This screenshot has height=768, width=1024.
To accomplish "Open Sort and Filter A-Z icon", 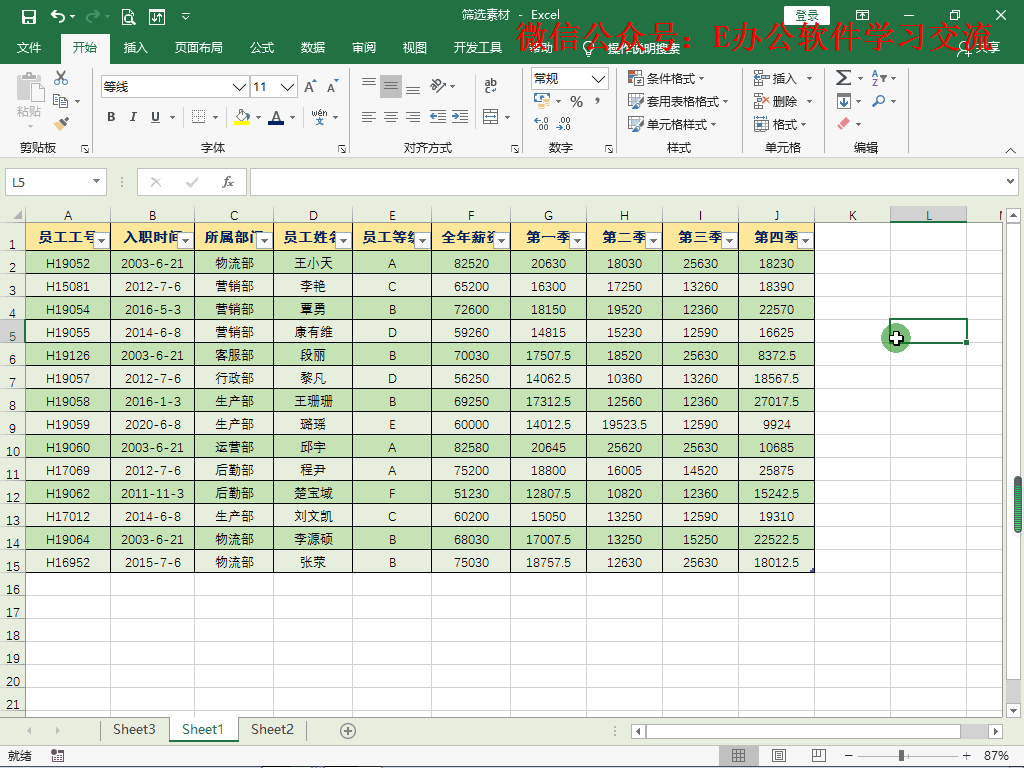I will click(879, 78).
